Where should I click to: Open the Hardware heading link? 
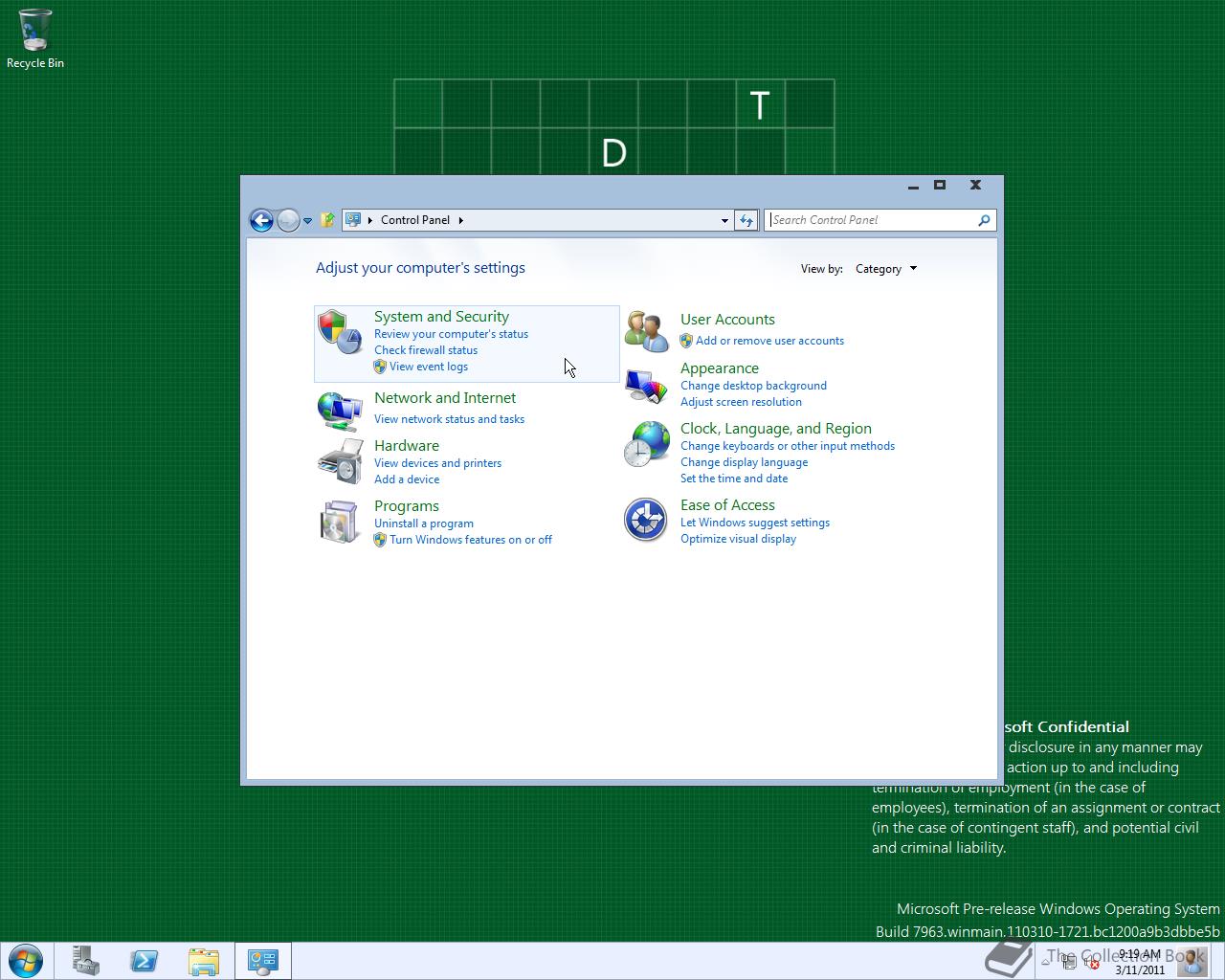click(407, 446)
